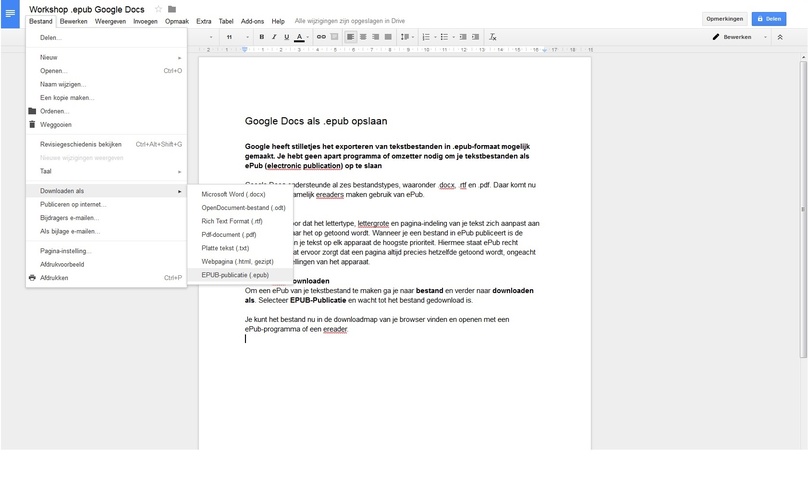Expand the Nieuw submenu
This screenshot has width=808, height=503.
[106, 57]
